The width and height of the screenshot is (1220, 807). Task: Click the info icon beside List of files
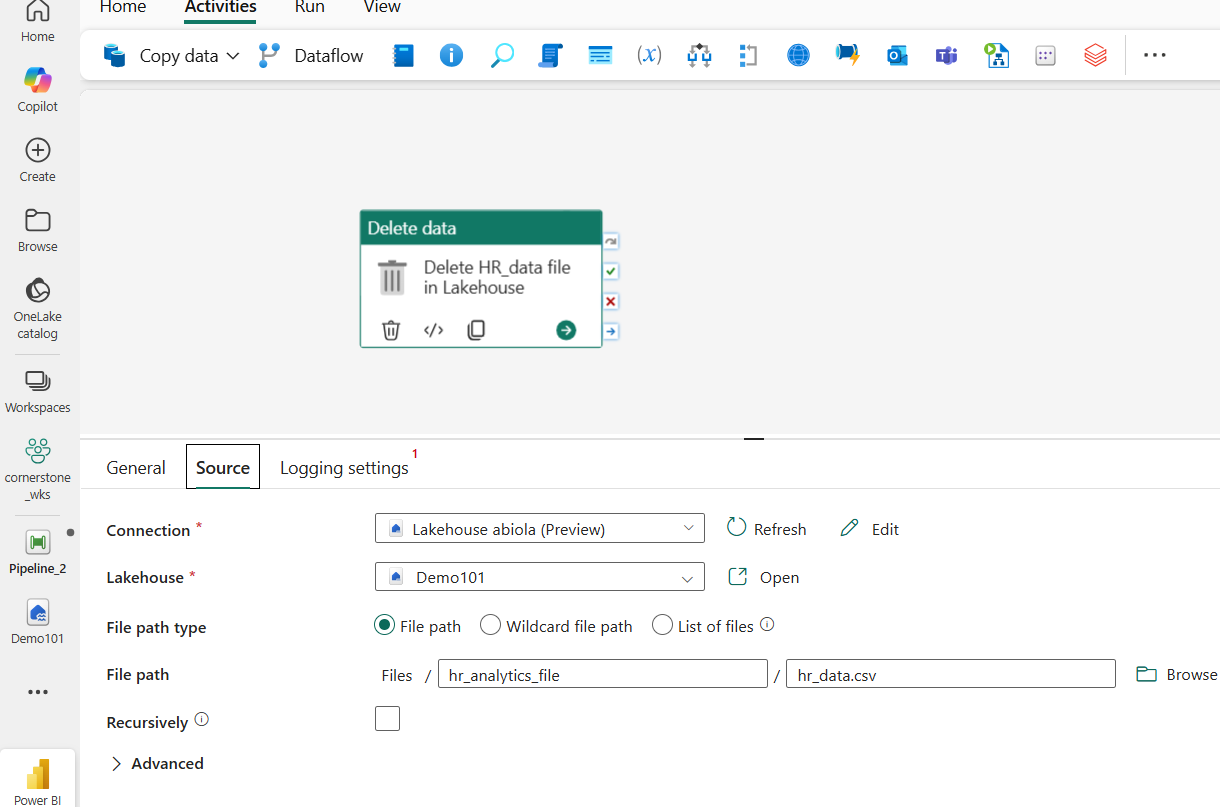(x=767, y=625)
